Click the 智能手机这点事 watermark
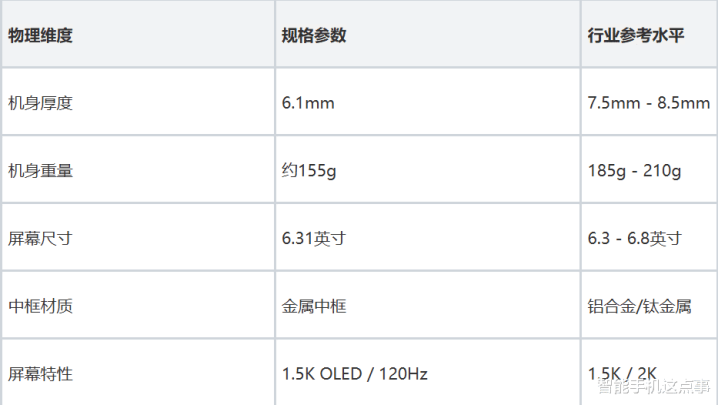The width and height of the screenshot is (718, 405). tap(653, 387)
